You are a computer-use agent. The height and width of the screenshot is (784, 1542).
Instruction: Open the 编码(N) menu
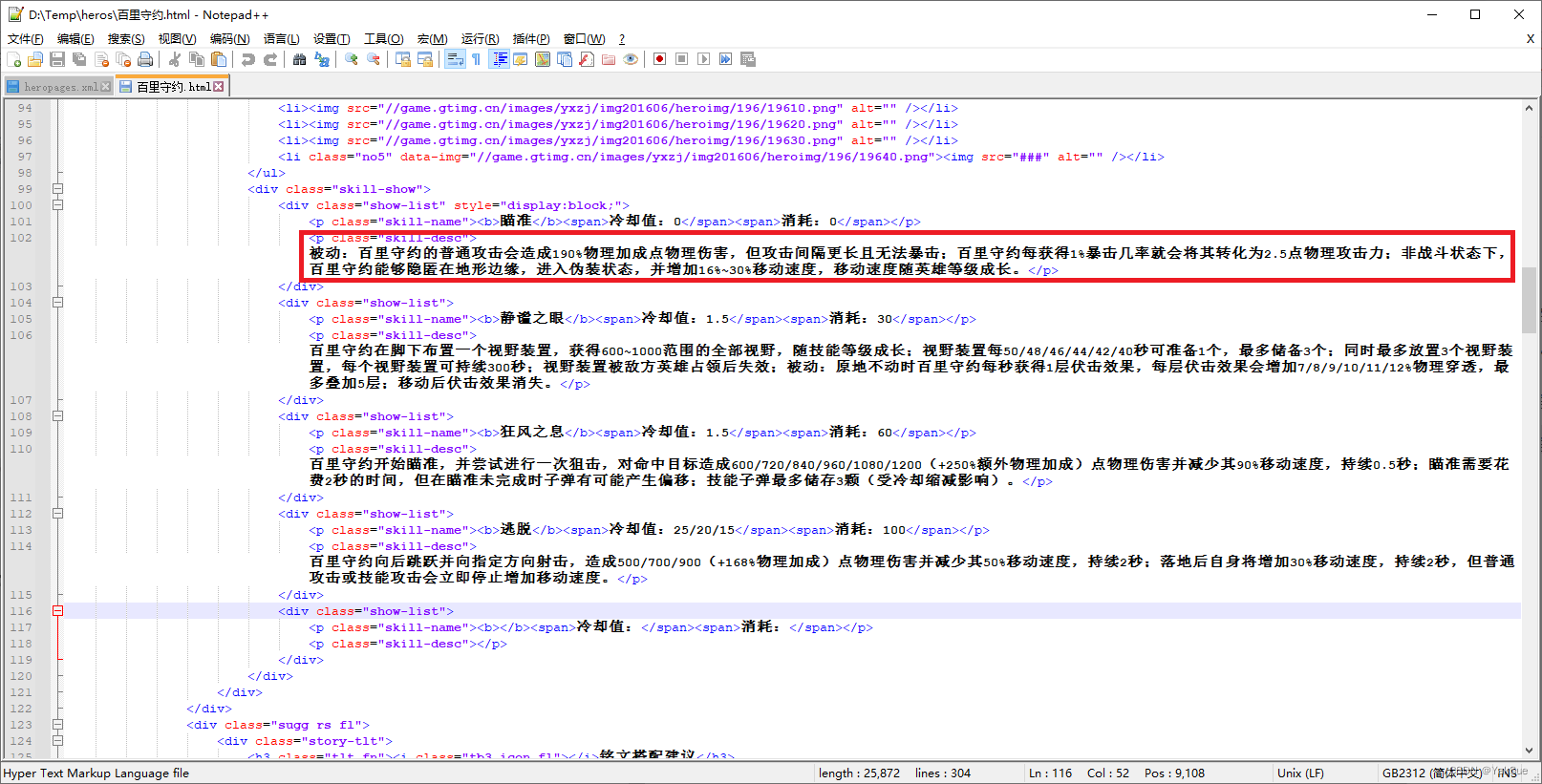click(229, 39)
